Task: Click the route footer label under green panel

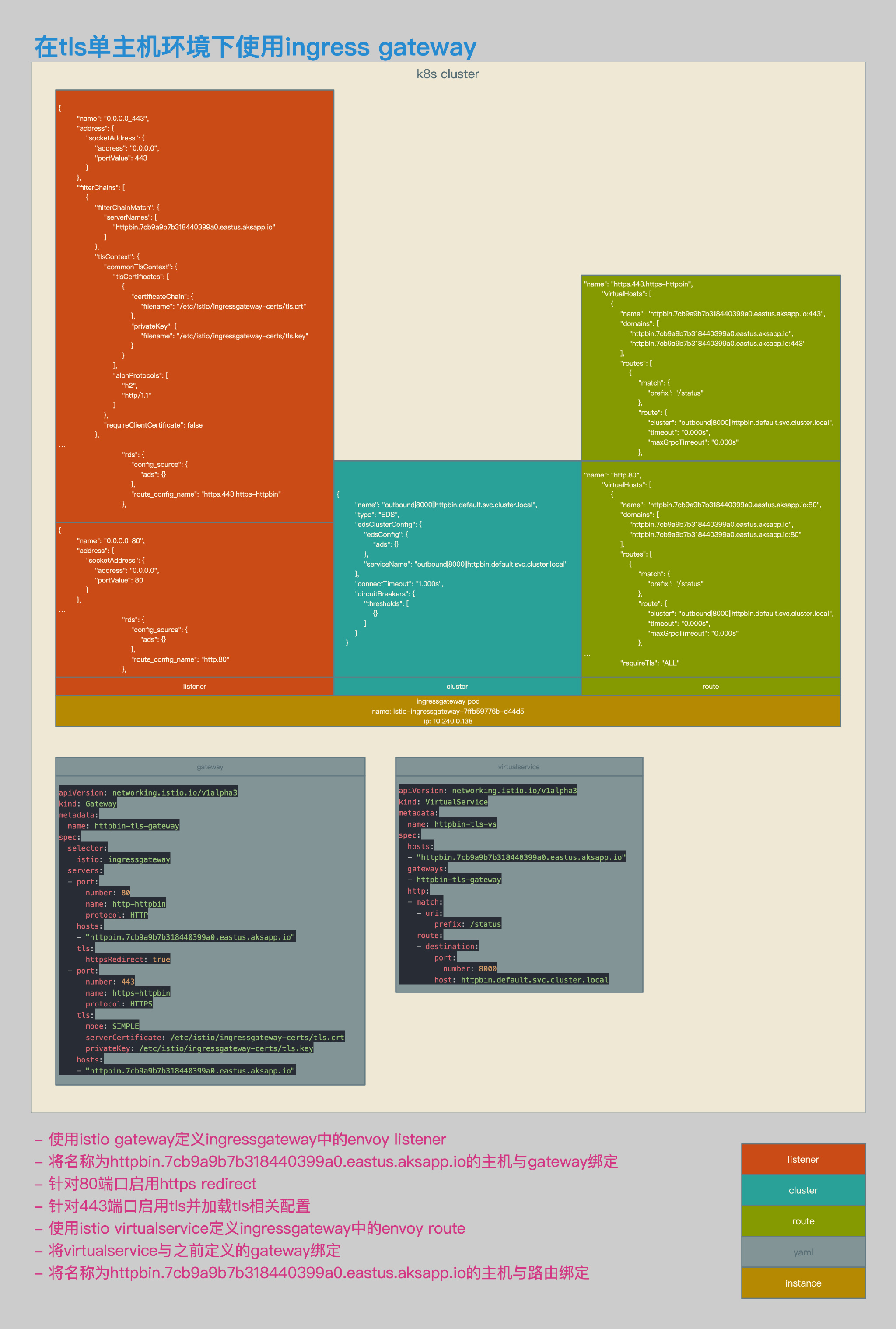Action: [710, 687]
